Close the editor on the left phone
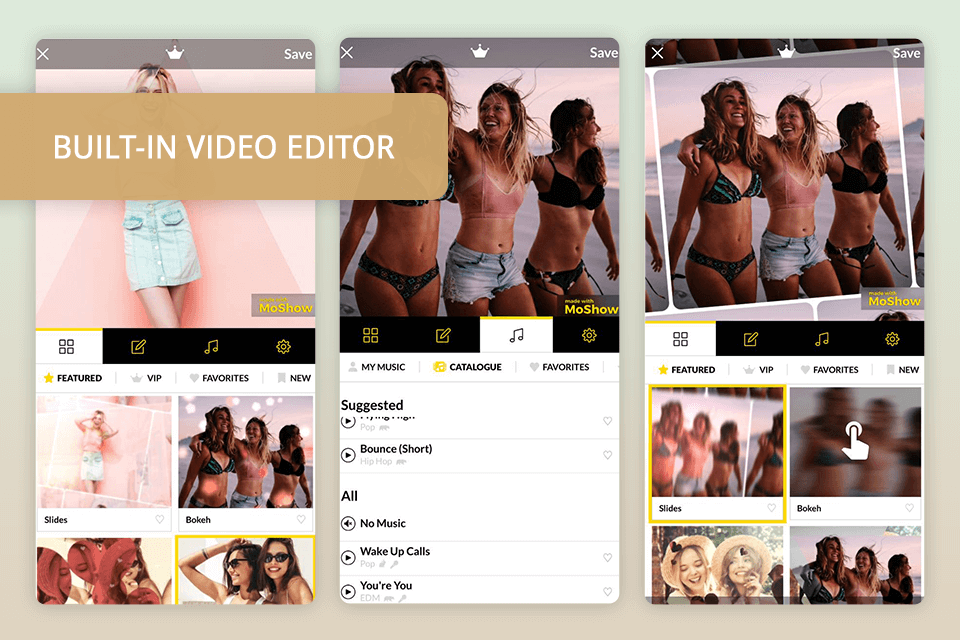 (43, 54)
